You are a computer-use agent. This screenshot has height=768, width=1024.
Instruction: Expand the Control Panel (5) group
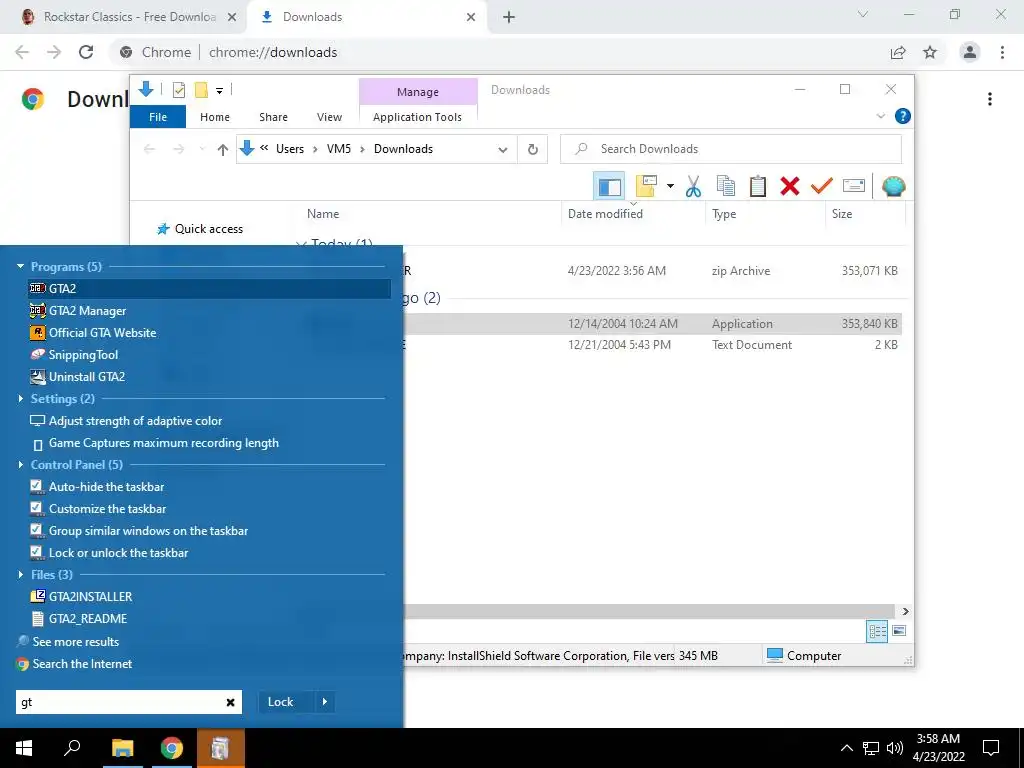20,464
